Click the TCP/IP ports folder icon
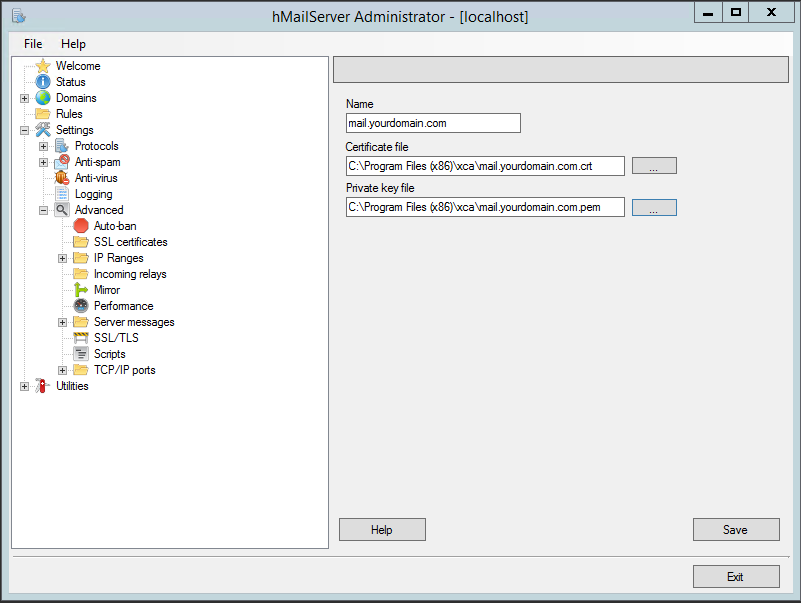 81,370
